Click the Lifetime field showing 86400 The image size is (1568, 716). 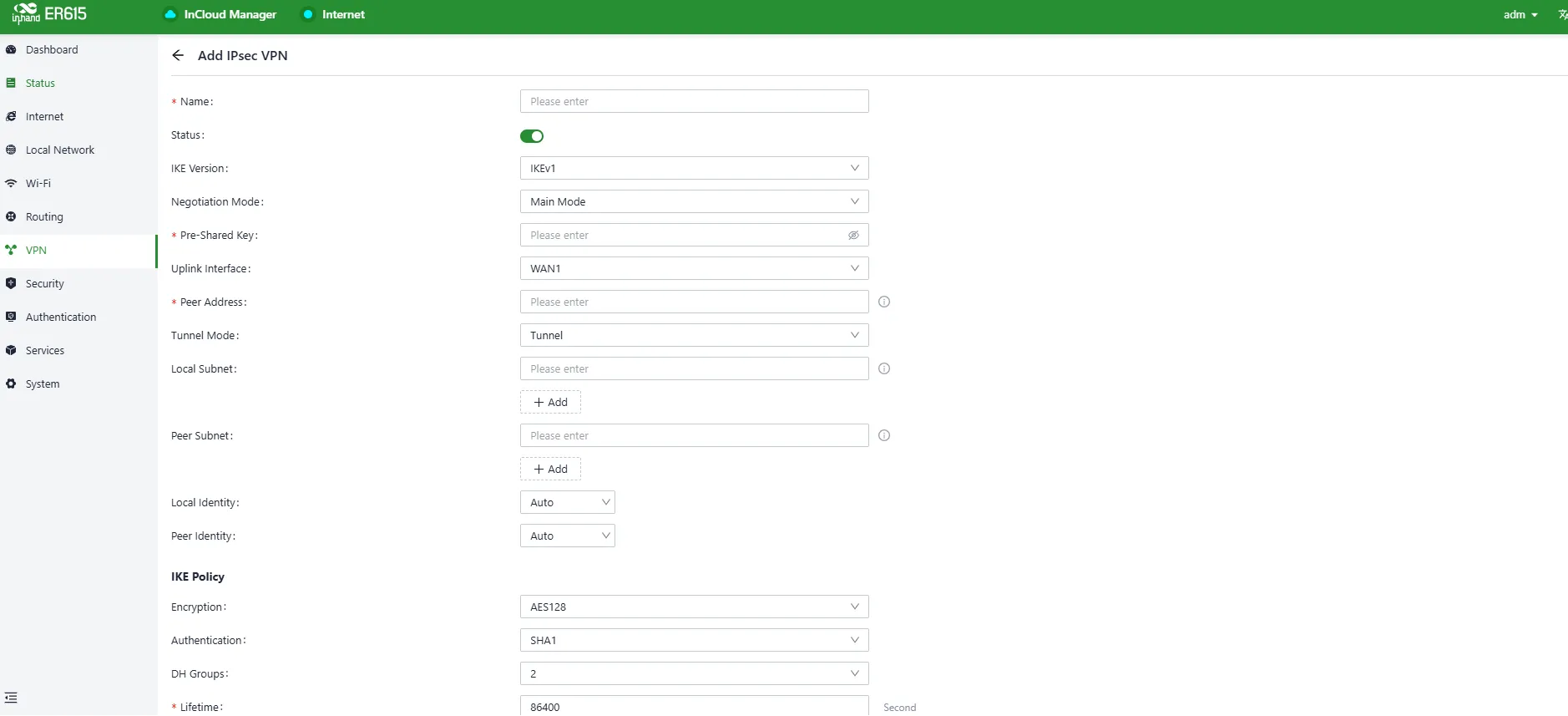pos(694,706)
